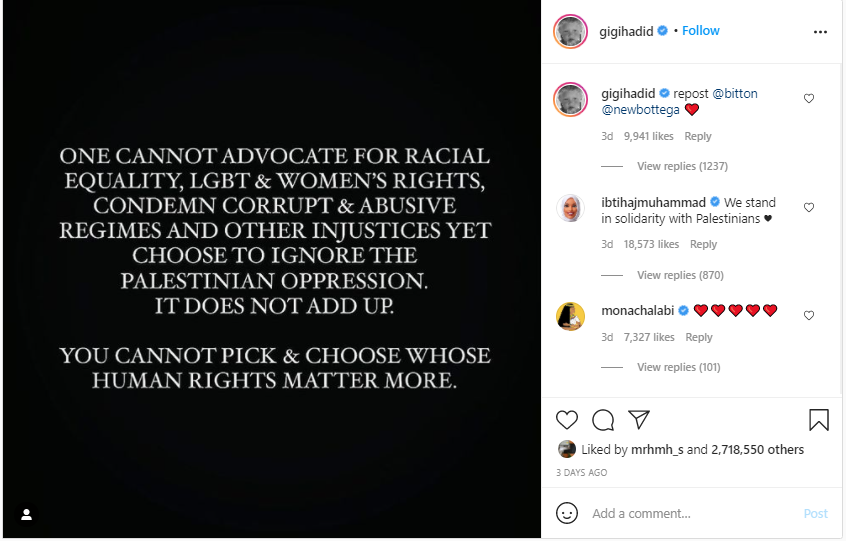This screenshot has height=541, width=846.
Task: Reply to ibtihajmuhammad's comment
Action: click(x=703, y=244)
